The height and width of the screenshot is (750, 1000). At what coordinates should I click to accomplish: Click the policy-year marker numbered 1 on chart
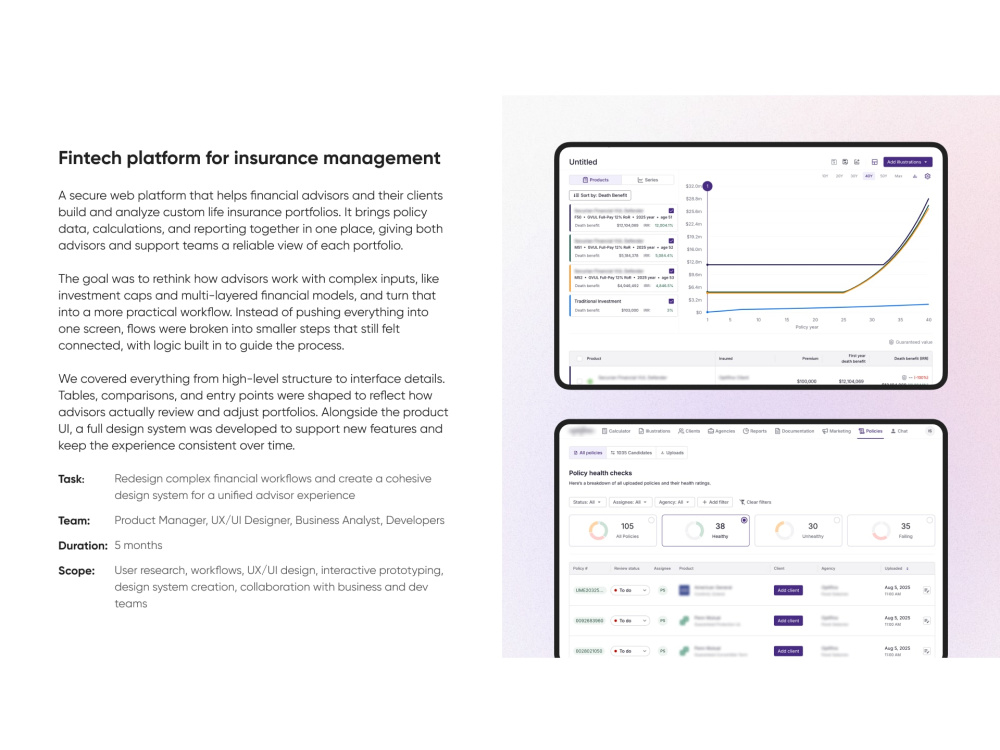coord(707,186)
